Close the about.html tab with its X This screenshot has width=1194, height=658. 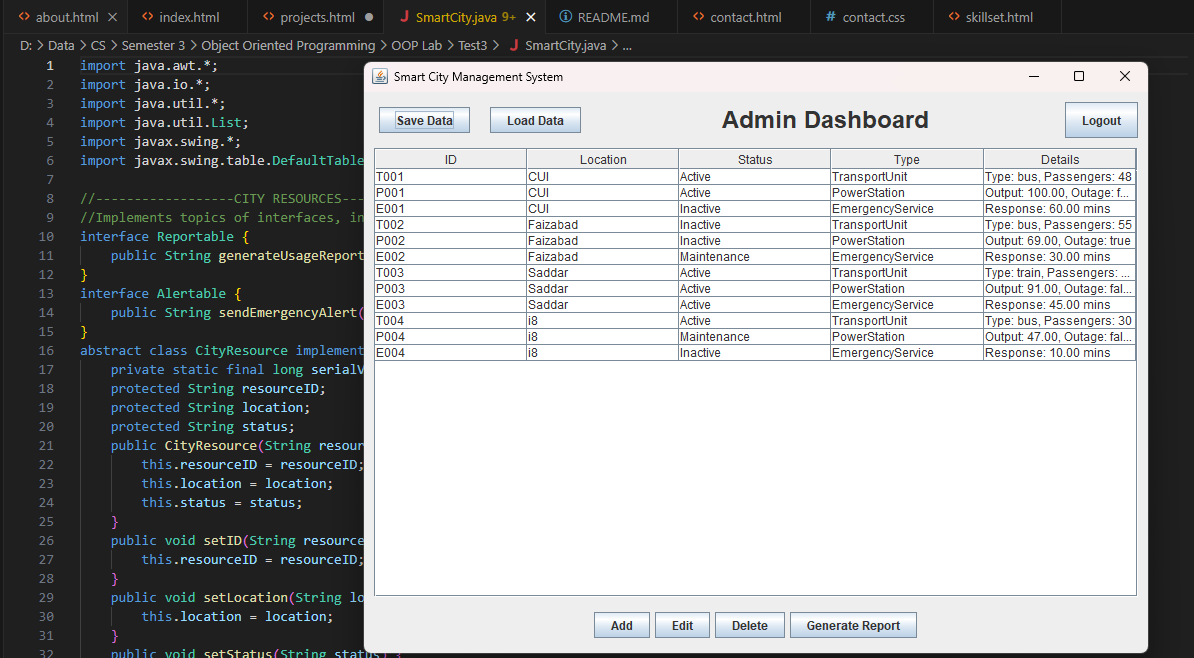[113, 17]
